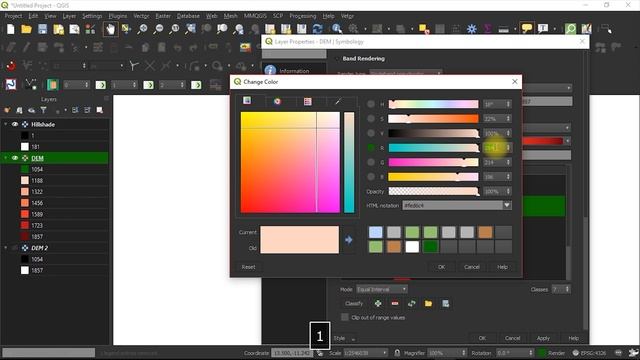Click Cancel in Change Color dialog
Screen dimensions: 640x360
(472, 267)
